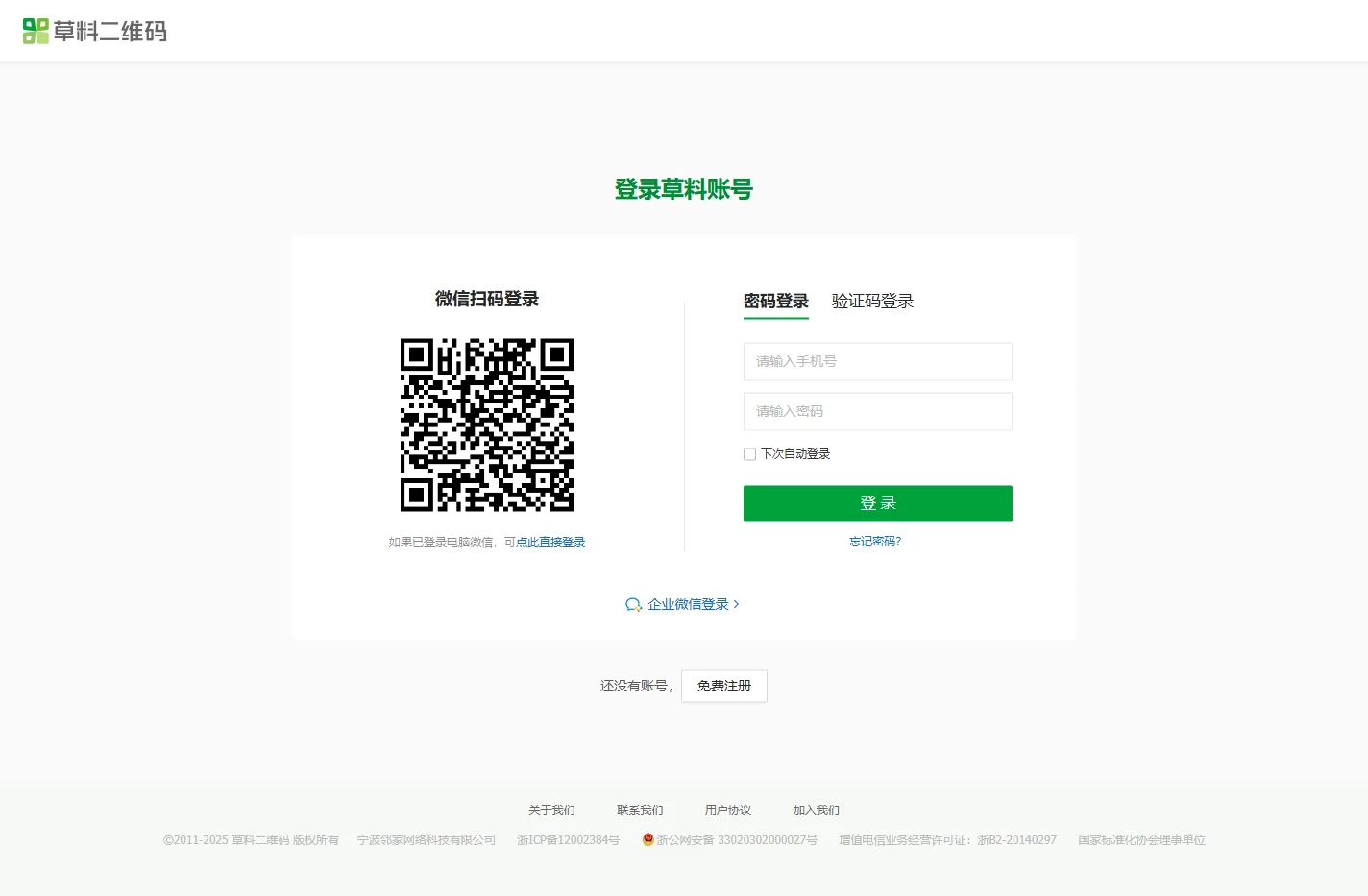Click 宁波邻家网络科技有限公司 text
Viewport: 1368px width, 896px height.
click(427, 840)
